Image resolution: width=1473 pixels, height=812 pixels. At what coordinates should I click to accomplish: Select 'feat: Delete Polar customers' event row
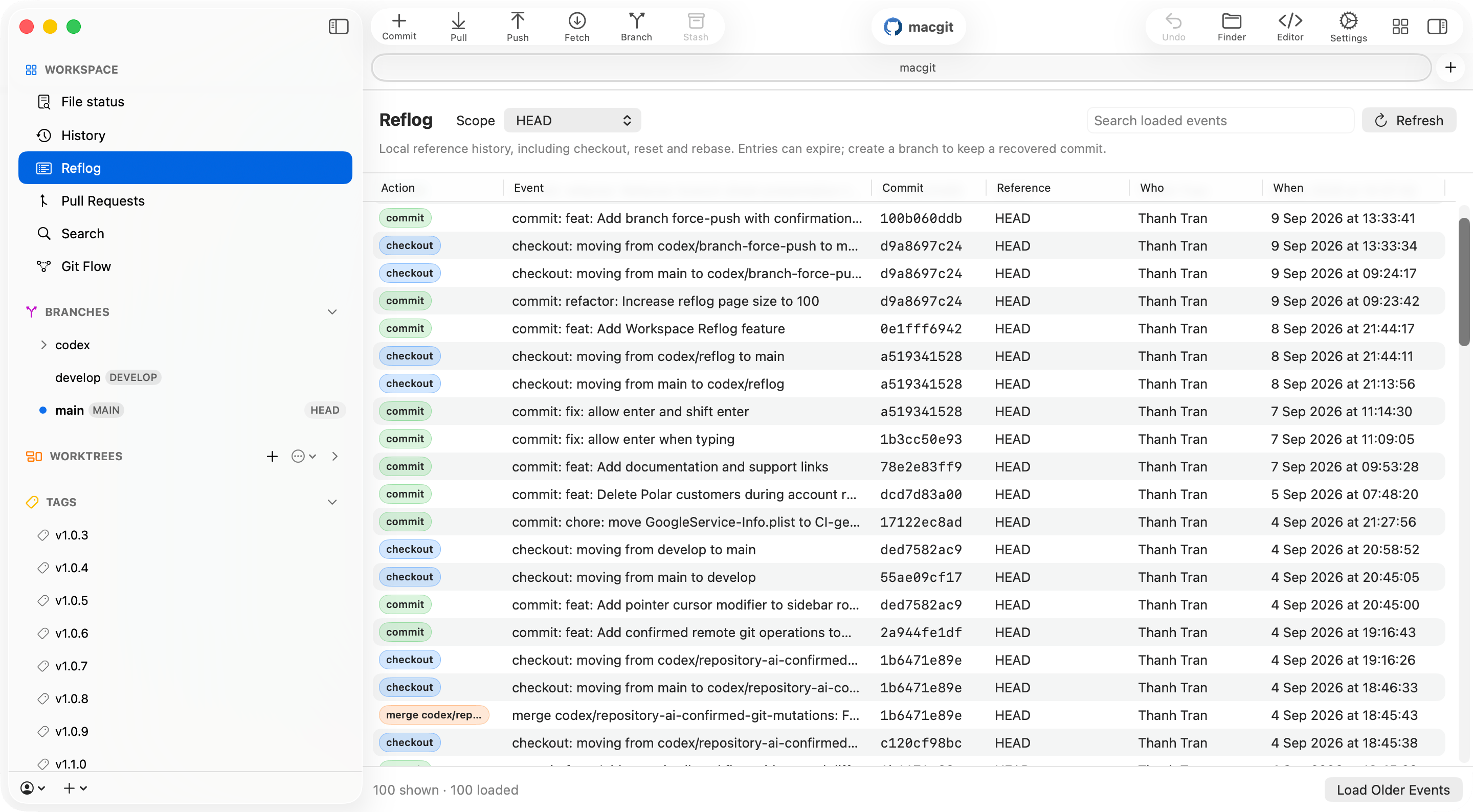point(909,494)
